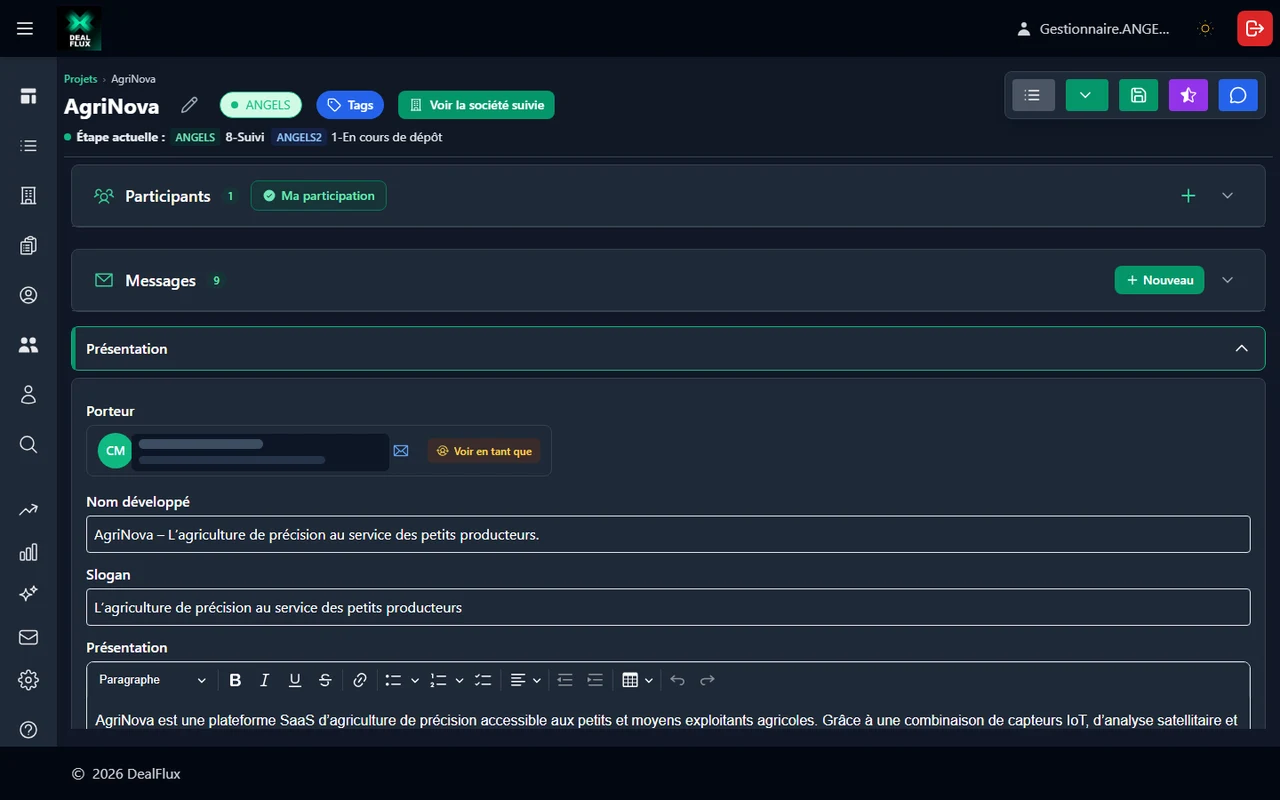
Task: Insert a numbered list in editor
Action: [x=438, y=680]
